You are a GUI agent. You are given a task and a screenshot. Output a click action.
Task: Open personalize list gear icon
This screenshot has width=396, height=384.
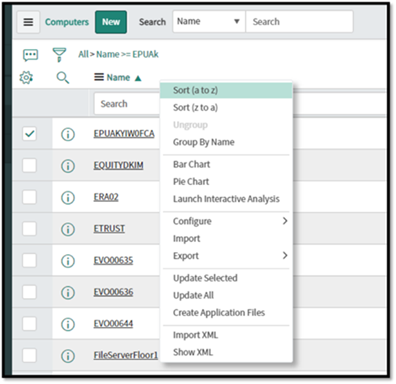pos(26,78)
